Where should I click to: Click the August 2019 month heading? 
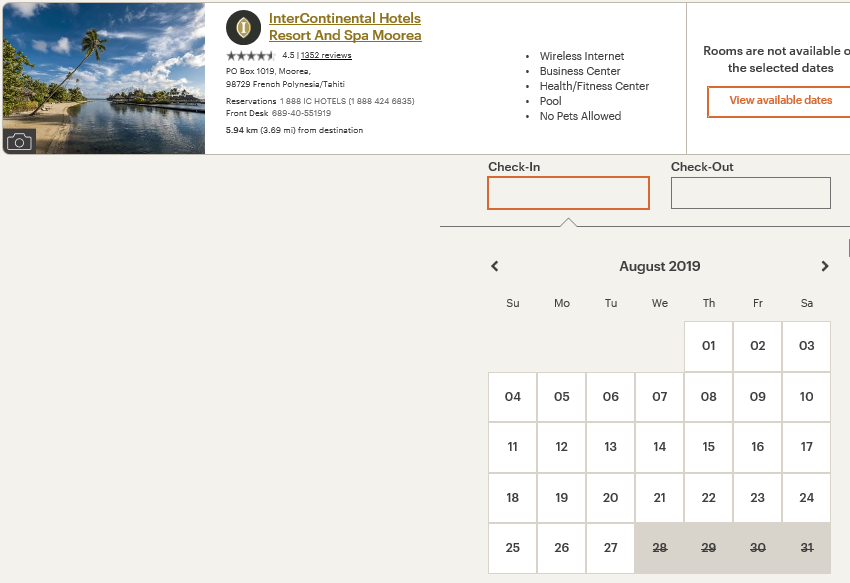tap(660, 266)
